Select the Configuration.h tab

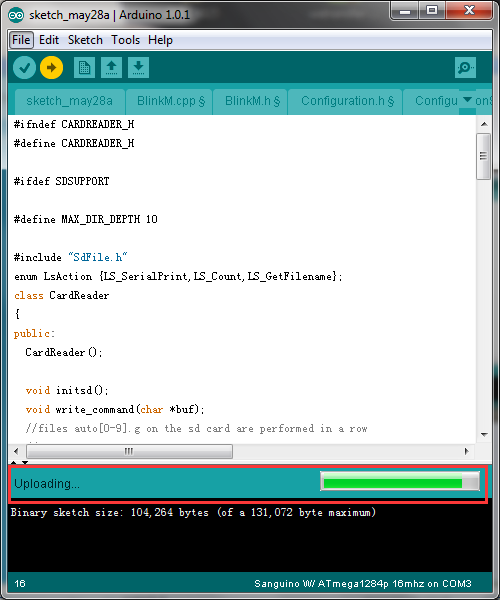[345, 101]
